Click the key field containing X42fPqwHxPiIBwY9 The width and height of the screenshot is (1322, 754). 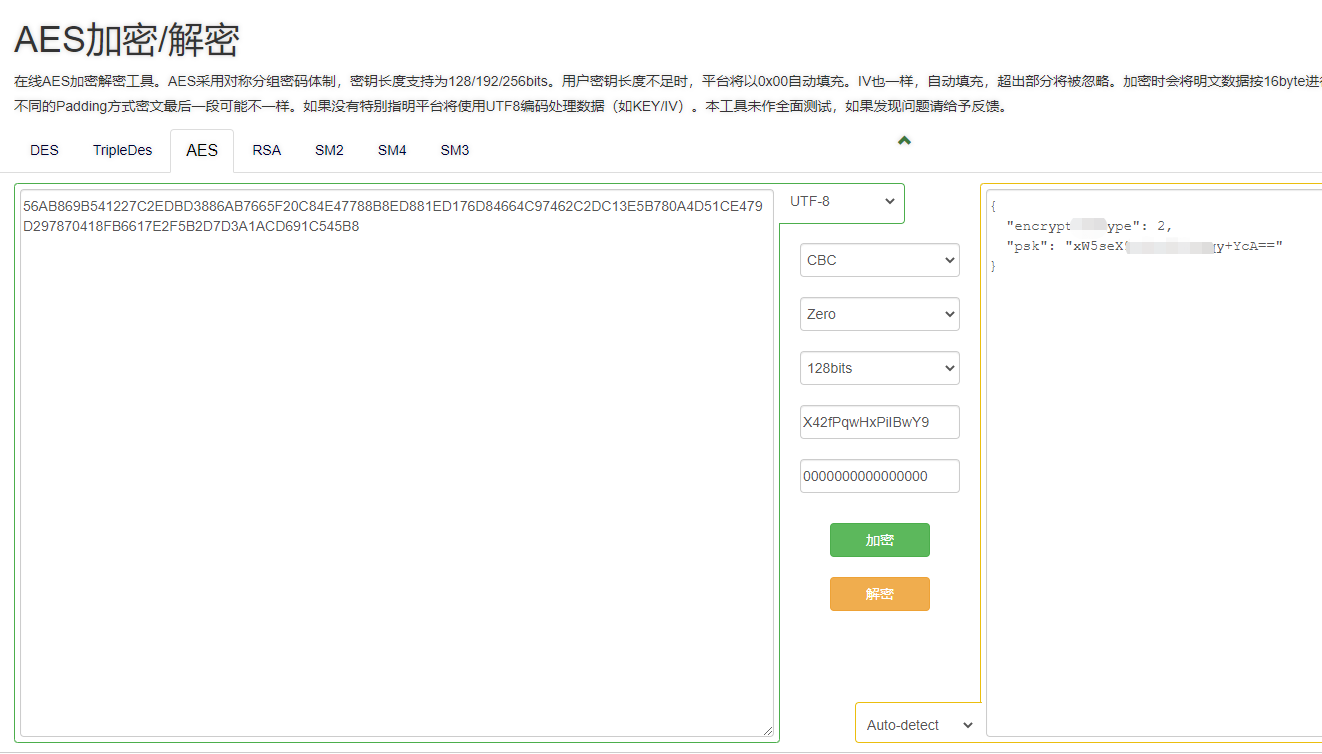[x=880, y=422]
